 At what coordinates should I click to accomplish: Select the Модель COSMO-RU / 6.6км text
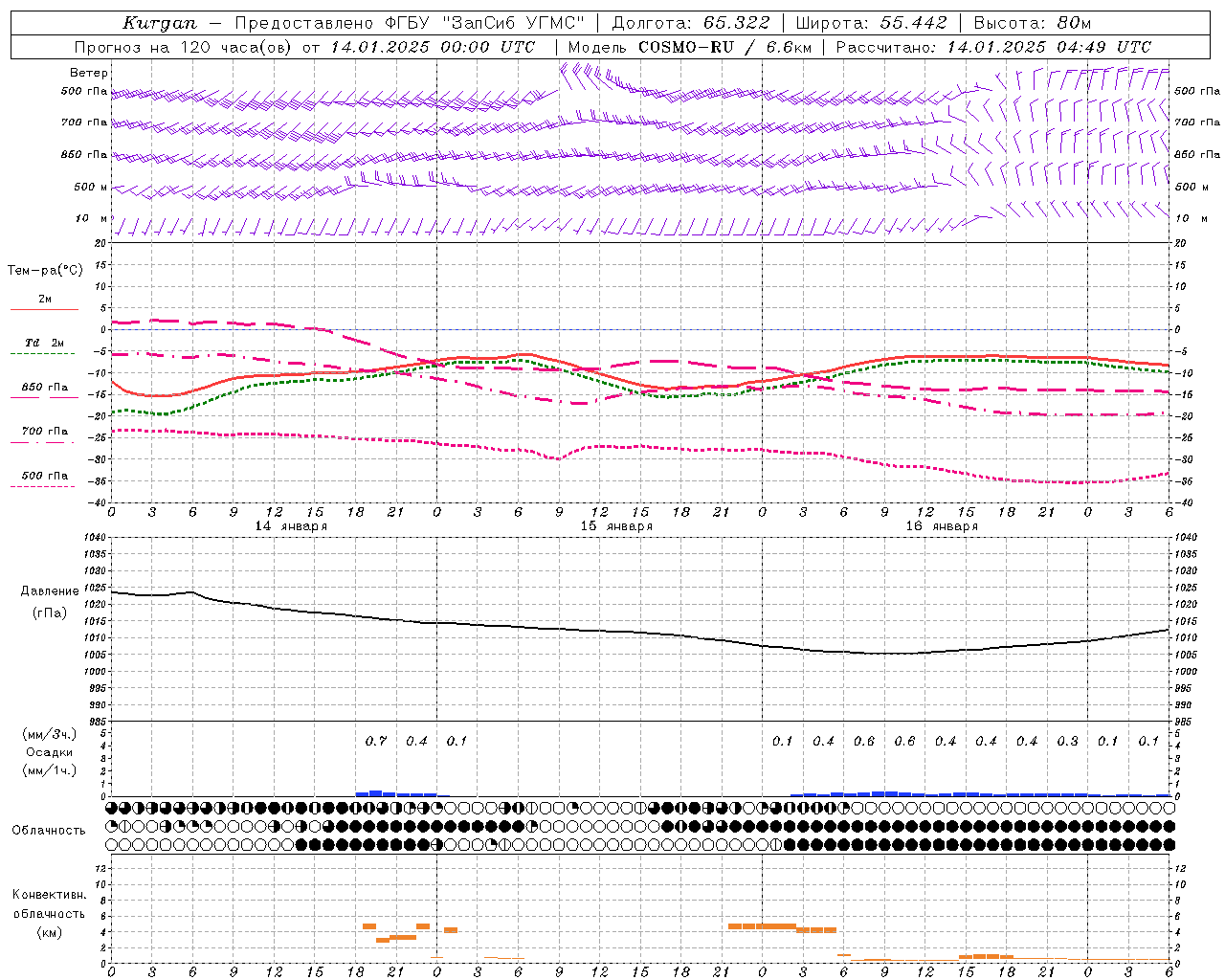690,47
